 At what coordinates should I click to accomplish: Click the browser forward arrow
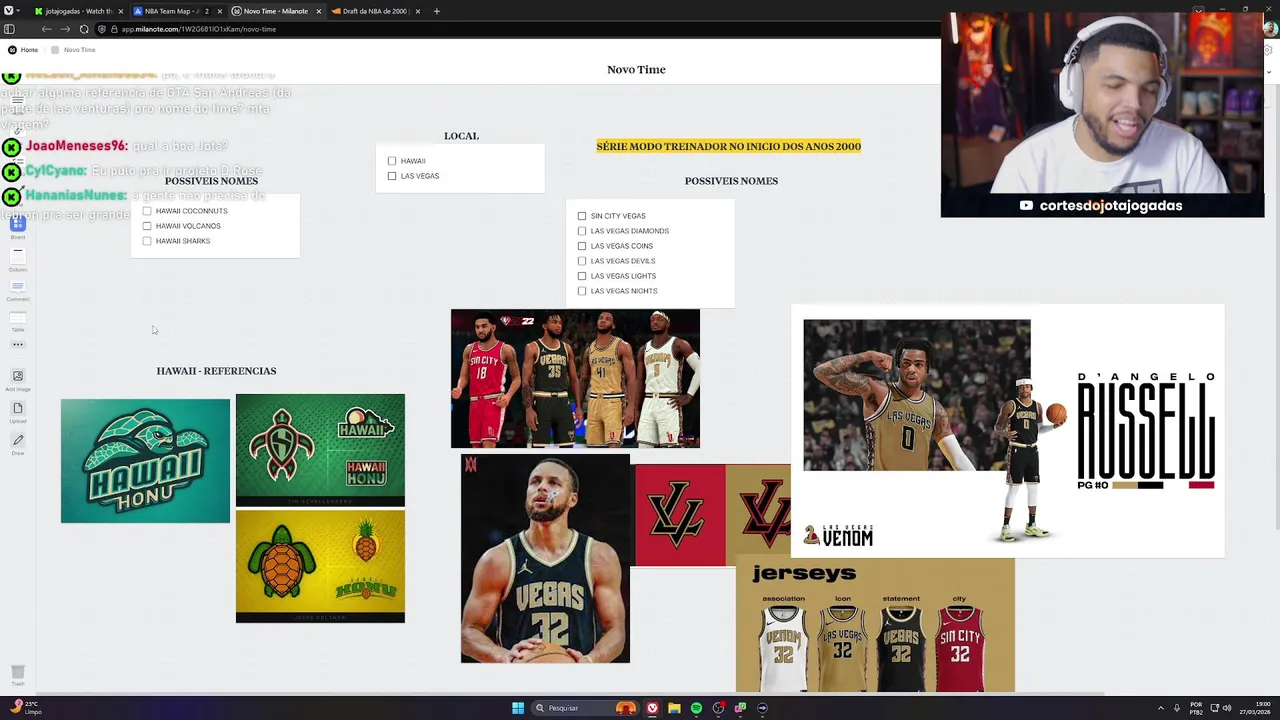pyautogui.click(x=64, y=29)
